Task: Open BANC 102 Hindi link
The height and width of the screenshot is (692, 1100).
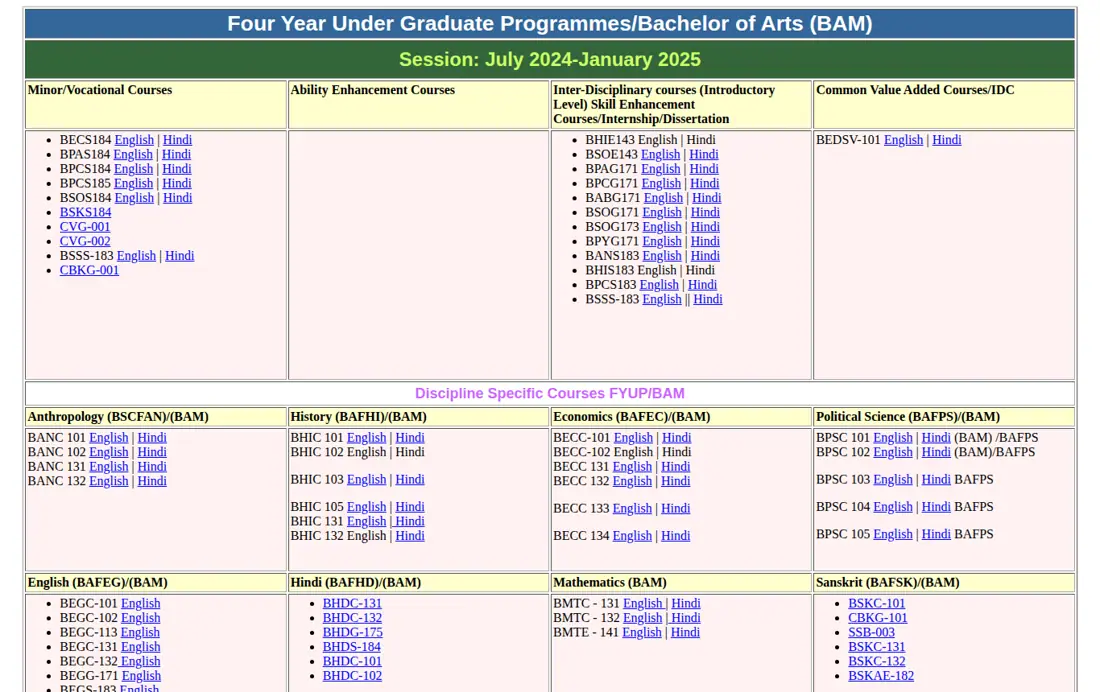Action: (152, 452)
